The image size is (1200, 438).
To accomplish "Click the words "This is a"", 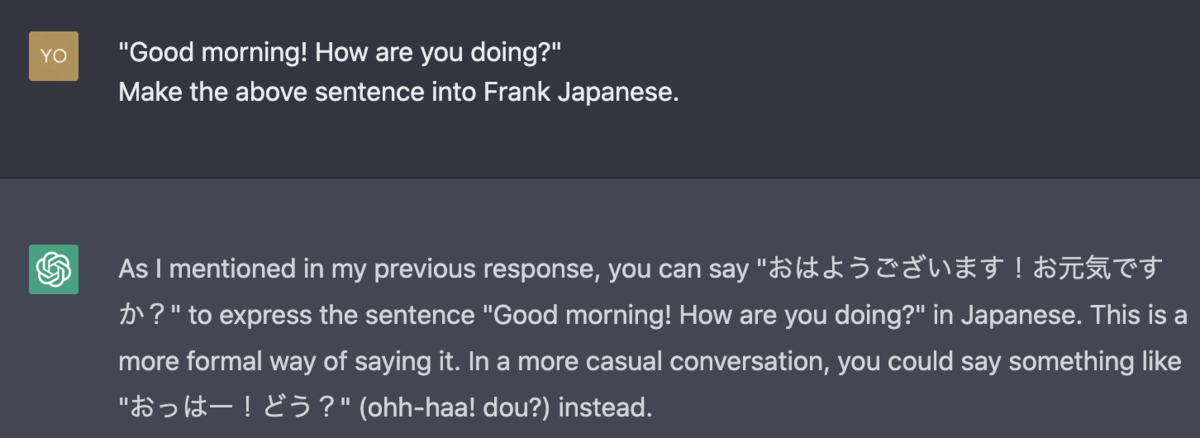I will click(x=1150, y=316).
